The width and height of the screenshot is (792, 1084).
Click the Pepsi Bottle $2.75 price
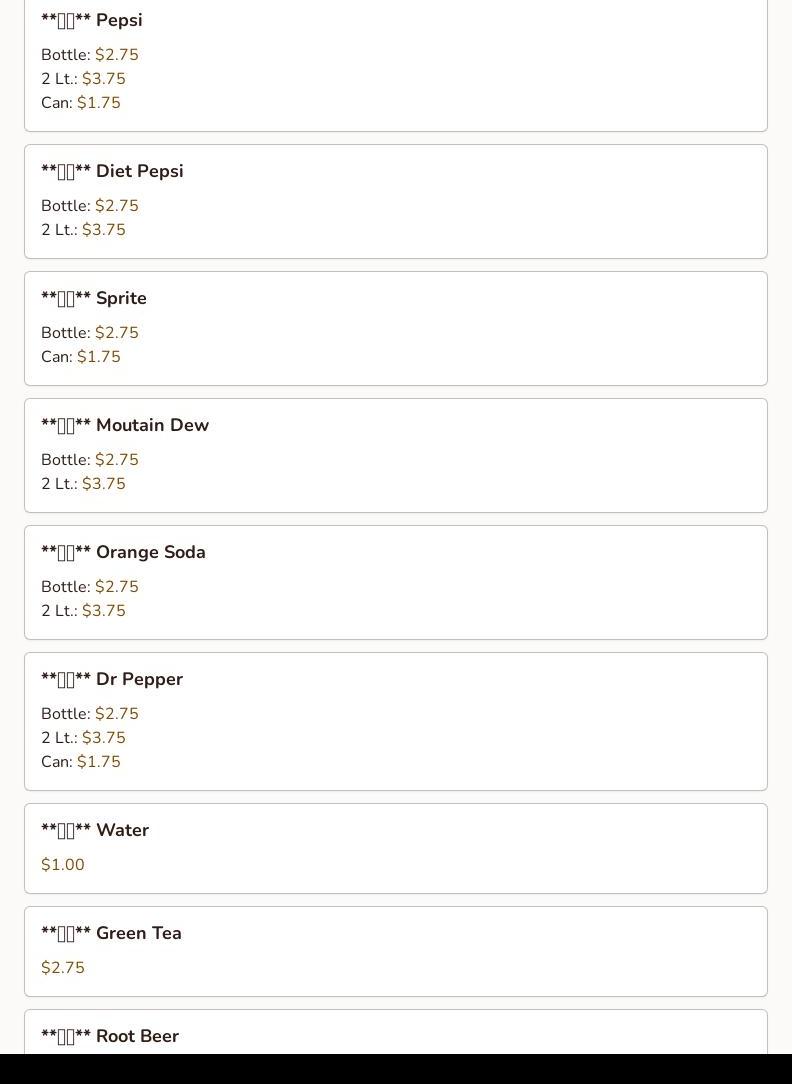(117, 55)
